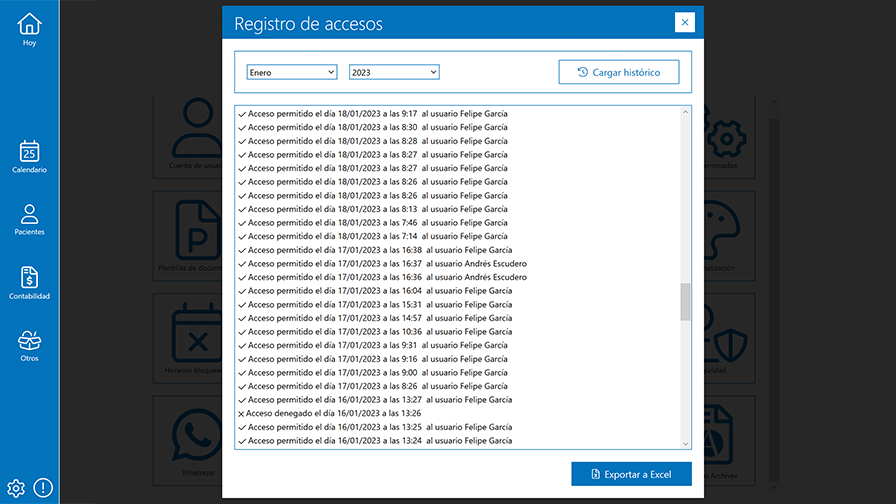This screenshot has width=896, height=504.
Task: Click Cargar histórico button
Action: click(x=619, y=72)
